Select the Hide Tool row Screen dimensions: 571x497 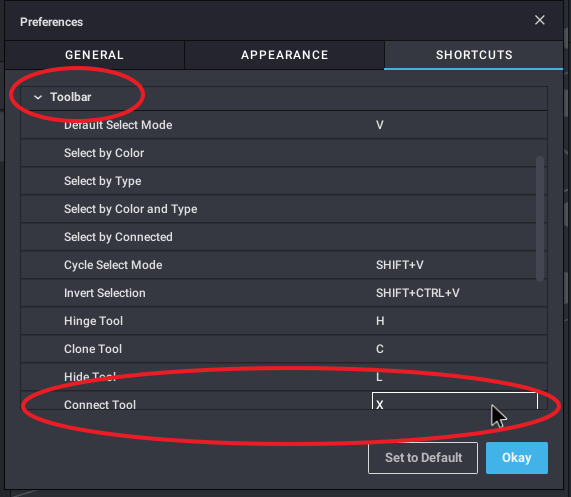[x=284, y=377]
